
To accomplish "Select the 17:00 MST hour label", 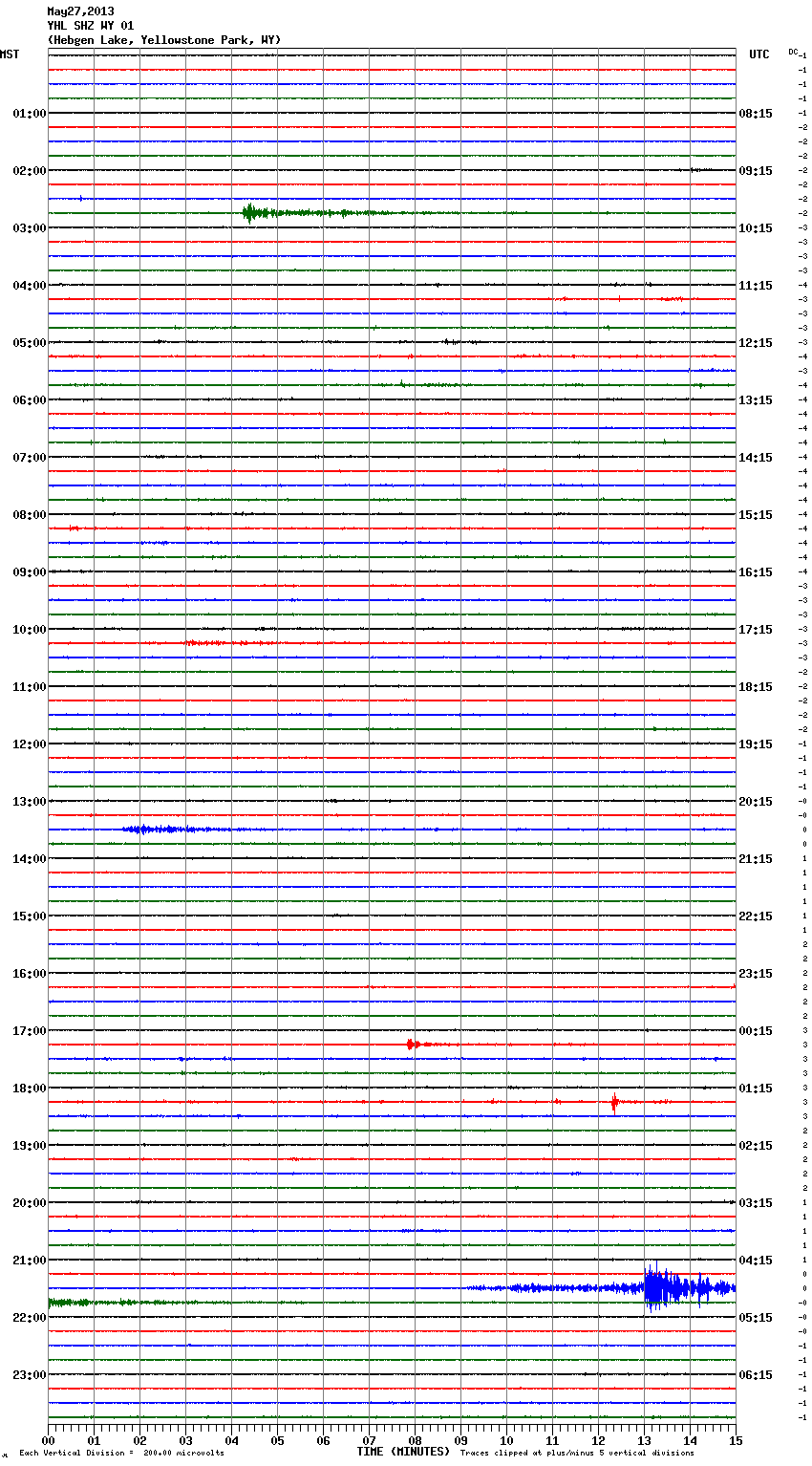I will point(29,1031).
